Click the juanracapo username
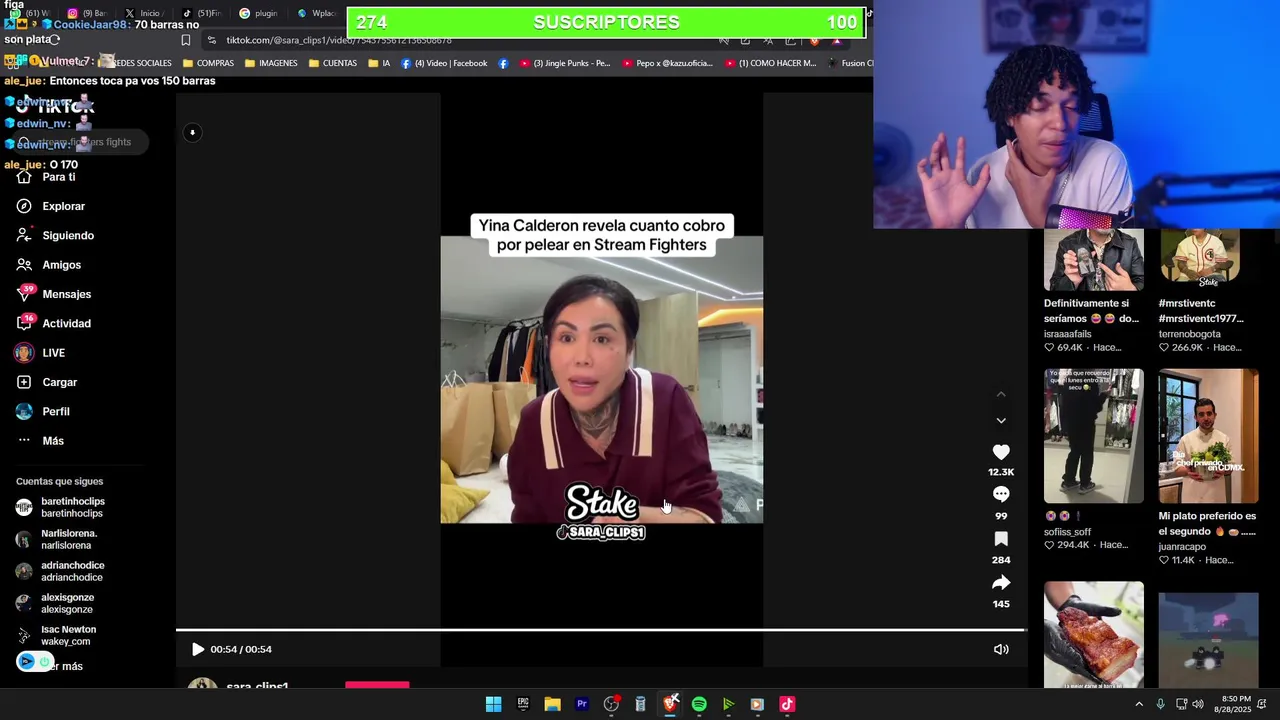This screenshot has width=1280, height=720. (1182, 547)
